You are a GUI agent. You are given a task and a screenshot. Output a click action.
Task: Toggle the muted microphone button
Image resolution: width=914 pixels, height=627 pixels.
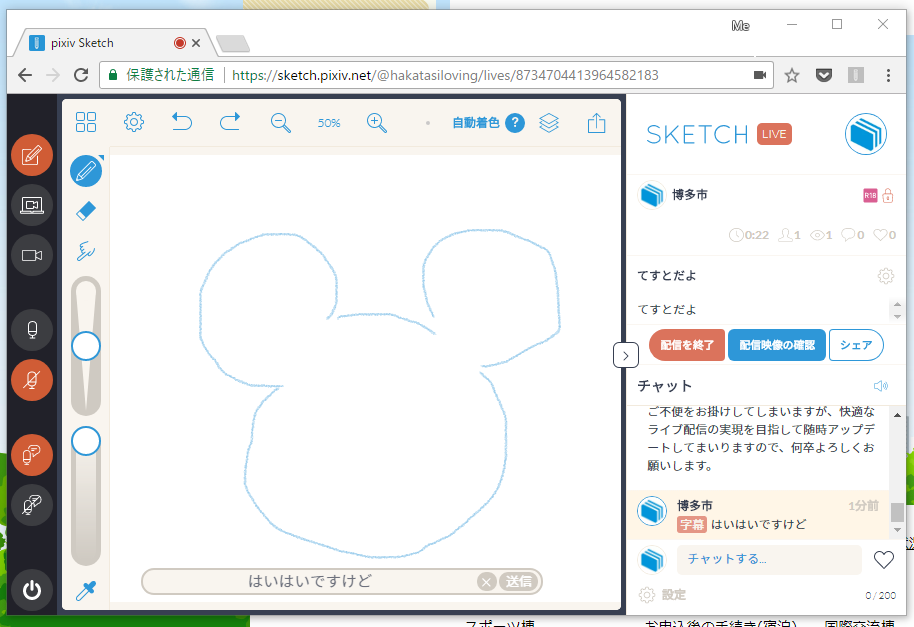pyautogui.click(x=31, y=380)
